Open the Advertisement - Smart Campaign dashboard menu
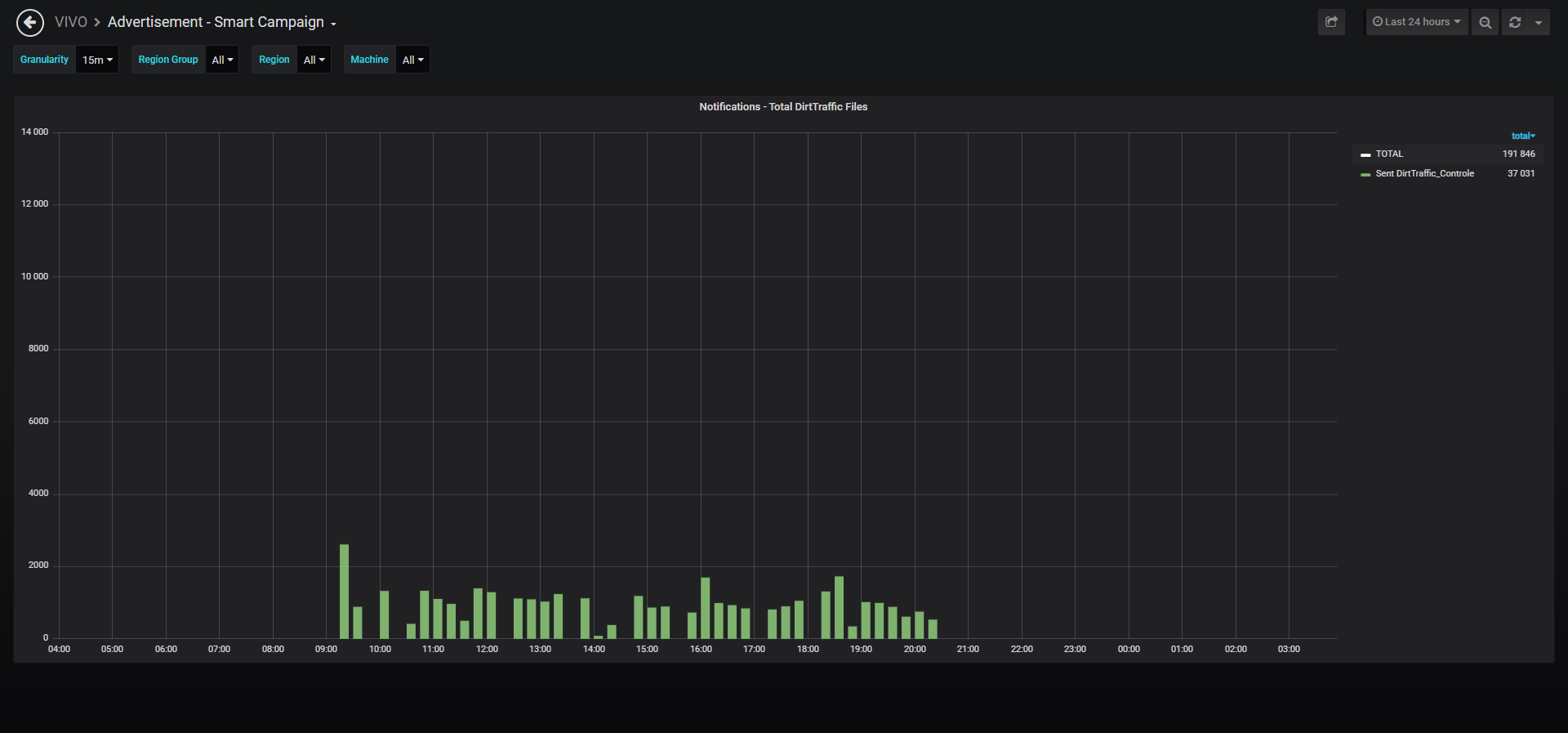This screenshot has height=733, width=1568. 222,22
